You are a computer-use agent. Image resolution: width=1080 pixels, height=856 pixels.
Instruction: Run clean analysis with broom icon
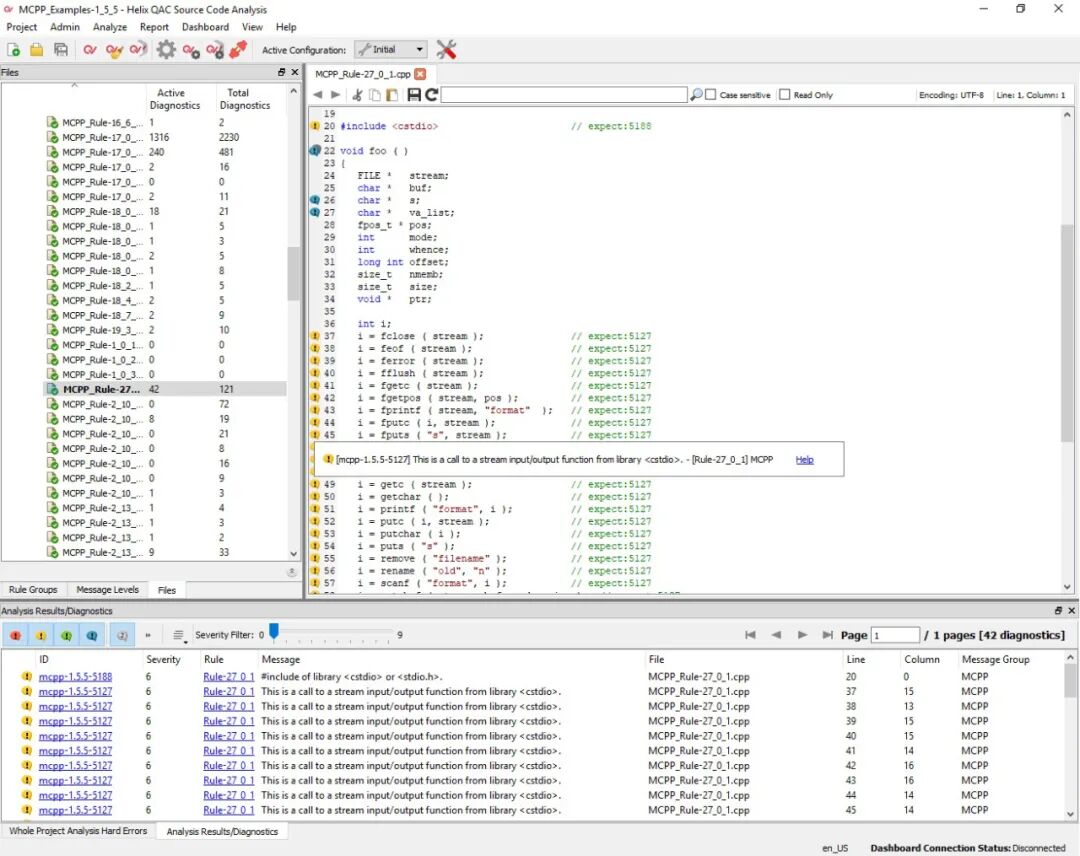click(114, 50)
